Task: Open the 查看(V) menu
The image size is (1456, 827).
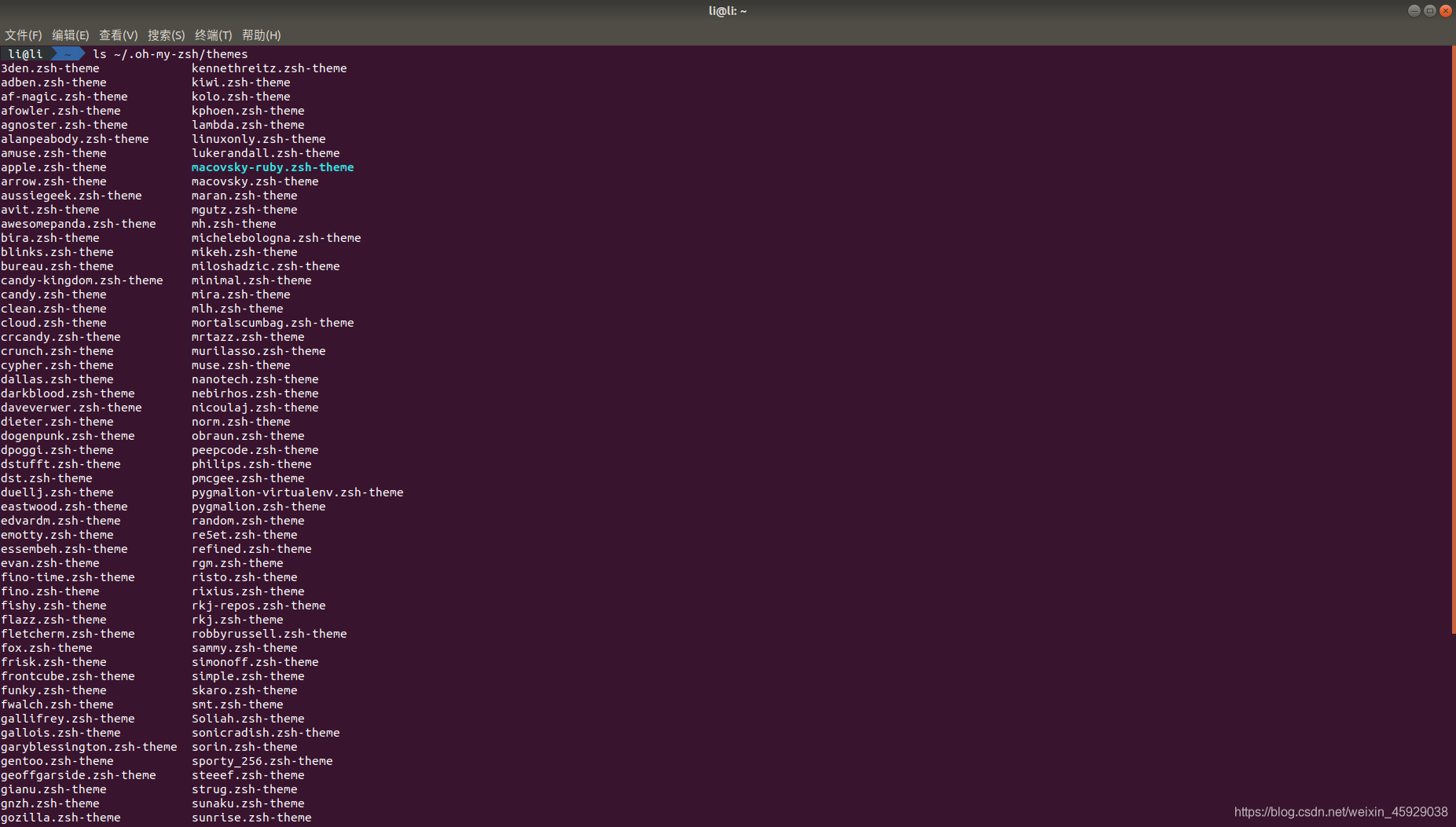Action: click(x=118, y=35)
